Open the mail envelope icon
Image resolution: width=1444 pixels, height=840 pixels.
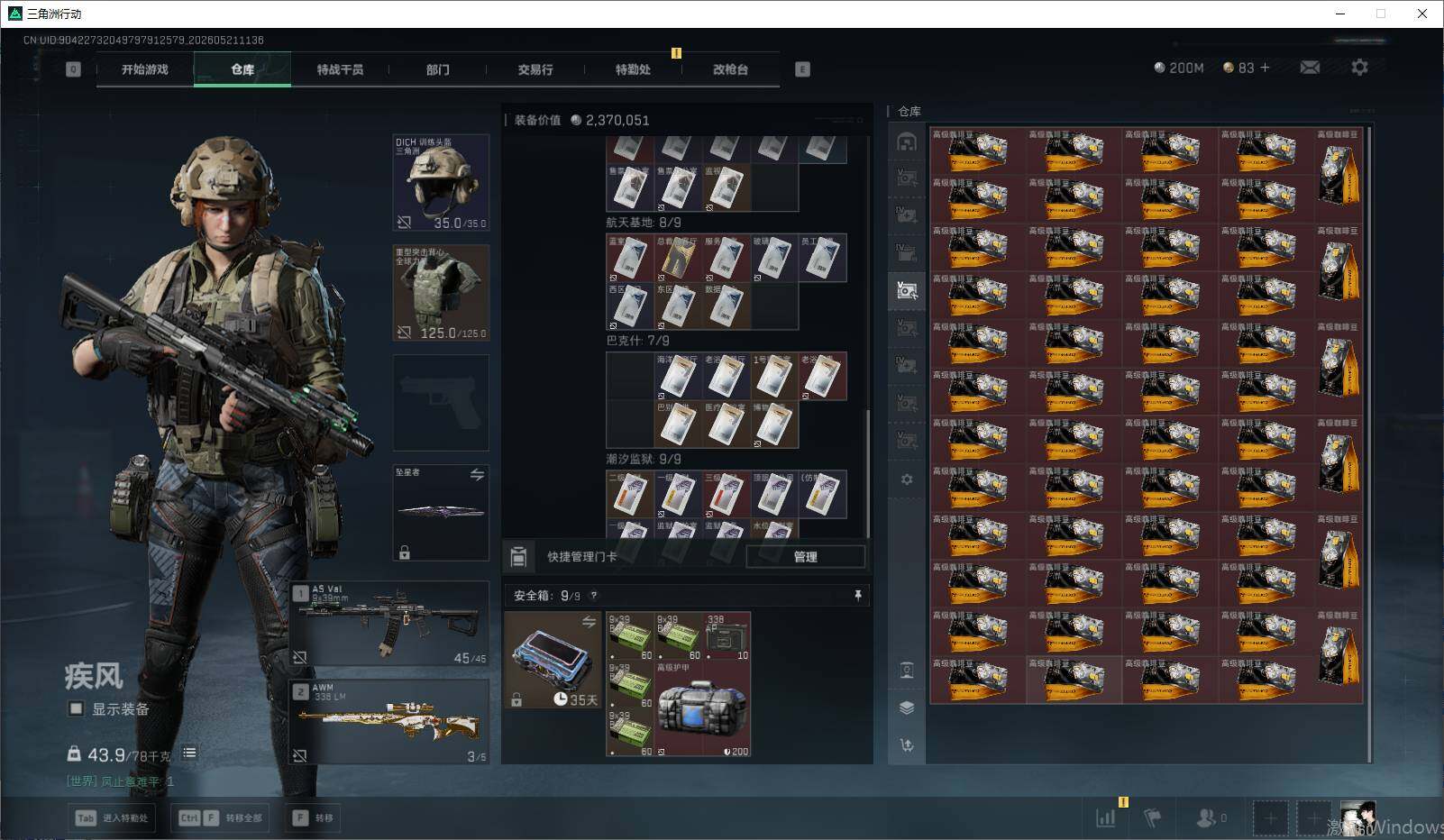point(1310,68)
